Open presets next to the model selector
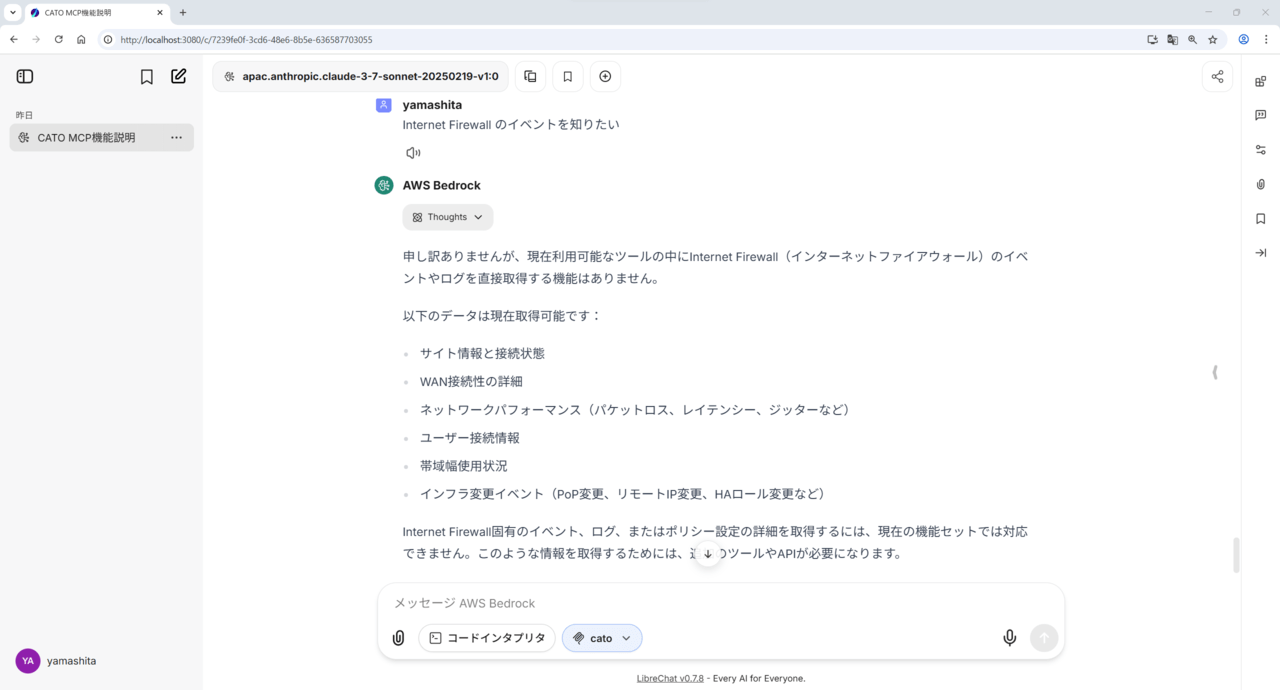Viewport: 1280px width, 690px height. [x=530, y=77]
